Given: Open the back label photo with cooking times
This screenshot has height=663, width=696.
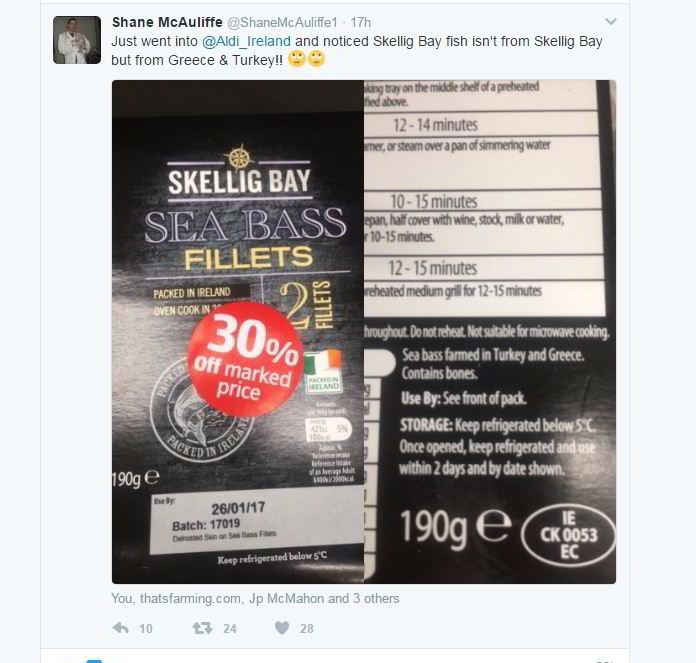Looking at the screenshot, I should [490, 332].
